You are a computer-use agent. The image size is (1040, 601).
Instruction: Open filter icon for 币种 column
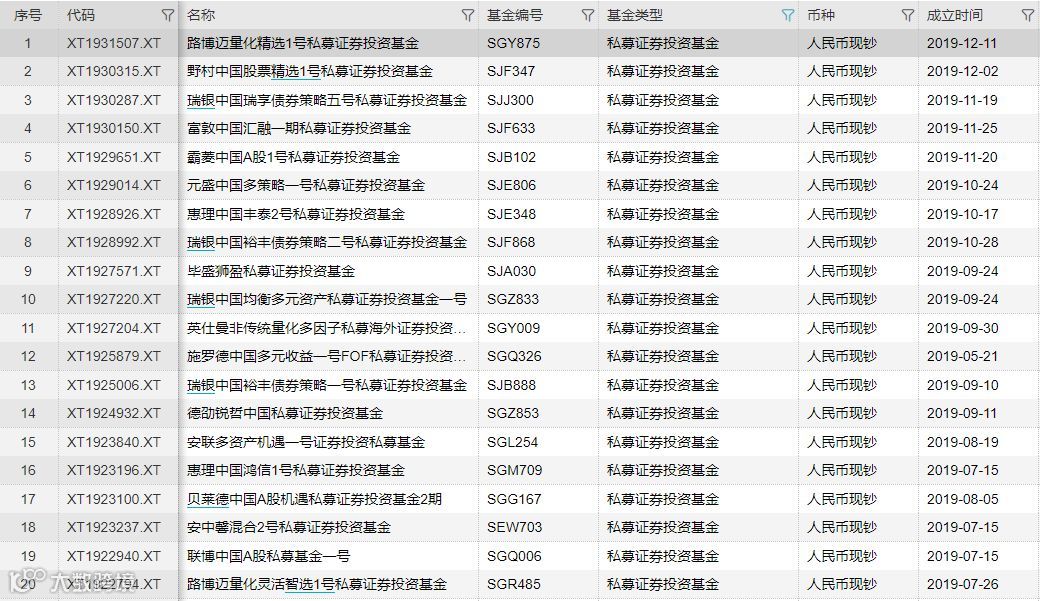click(x=908, y=15)
